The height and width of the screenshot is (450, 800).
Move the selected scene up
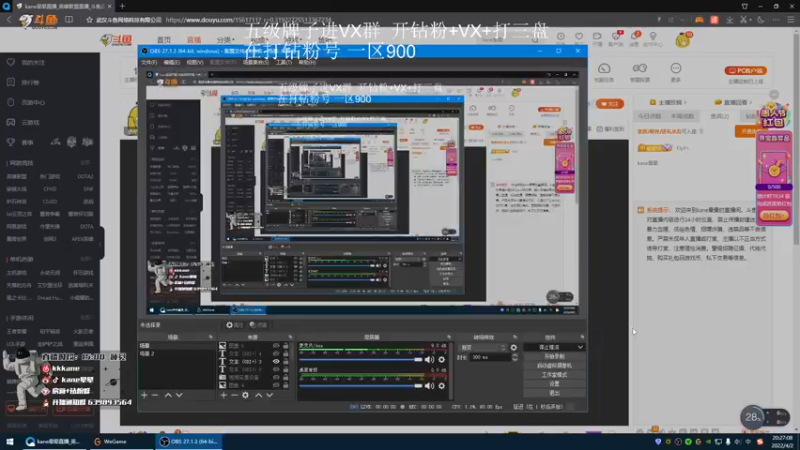click(x=168, y=395)
